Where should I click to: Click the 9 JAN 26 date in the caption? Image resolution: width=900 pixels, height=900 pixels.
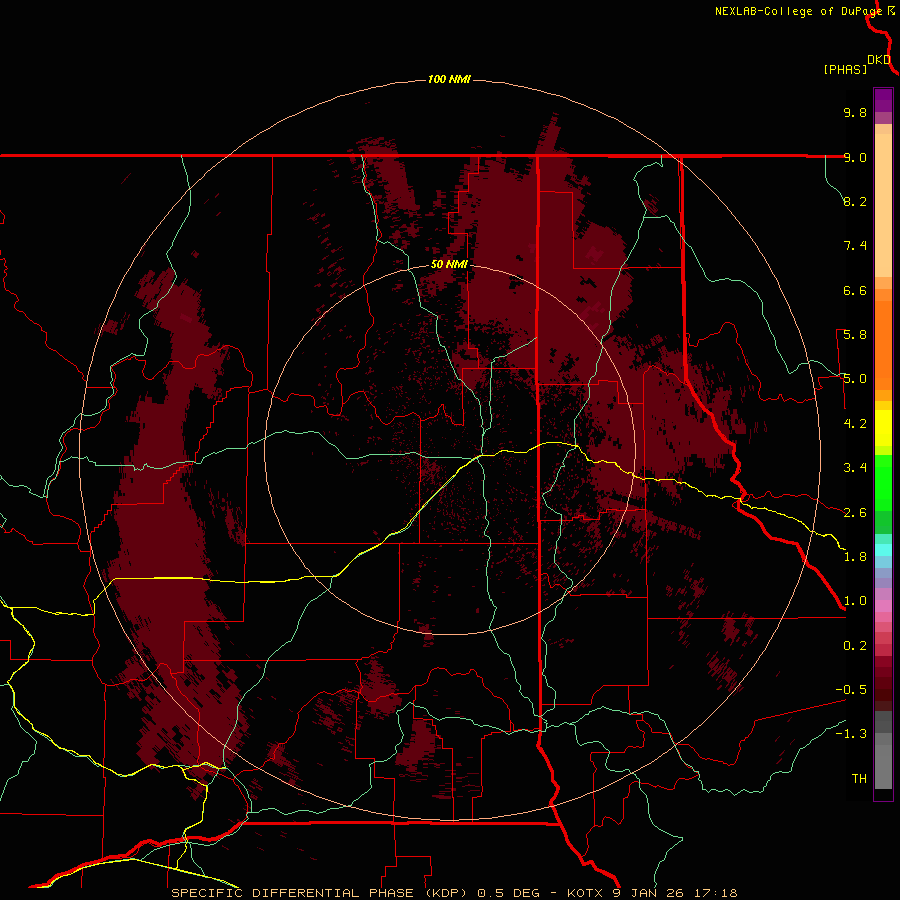tap(649, 893)
